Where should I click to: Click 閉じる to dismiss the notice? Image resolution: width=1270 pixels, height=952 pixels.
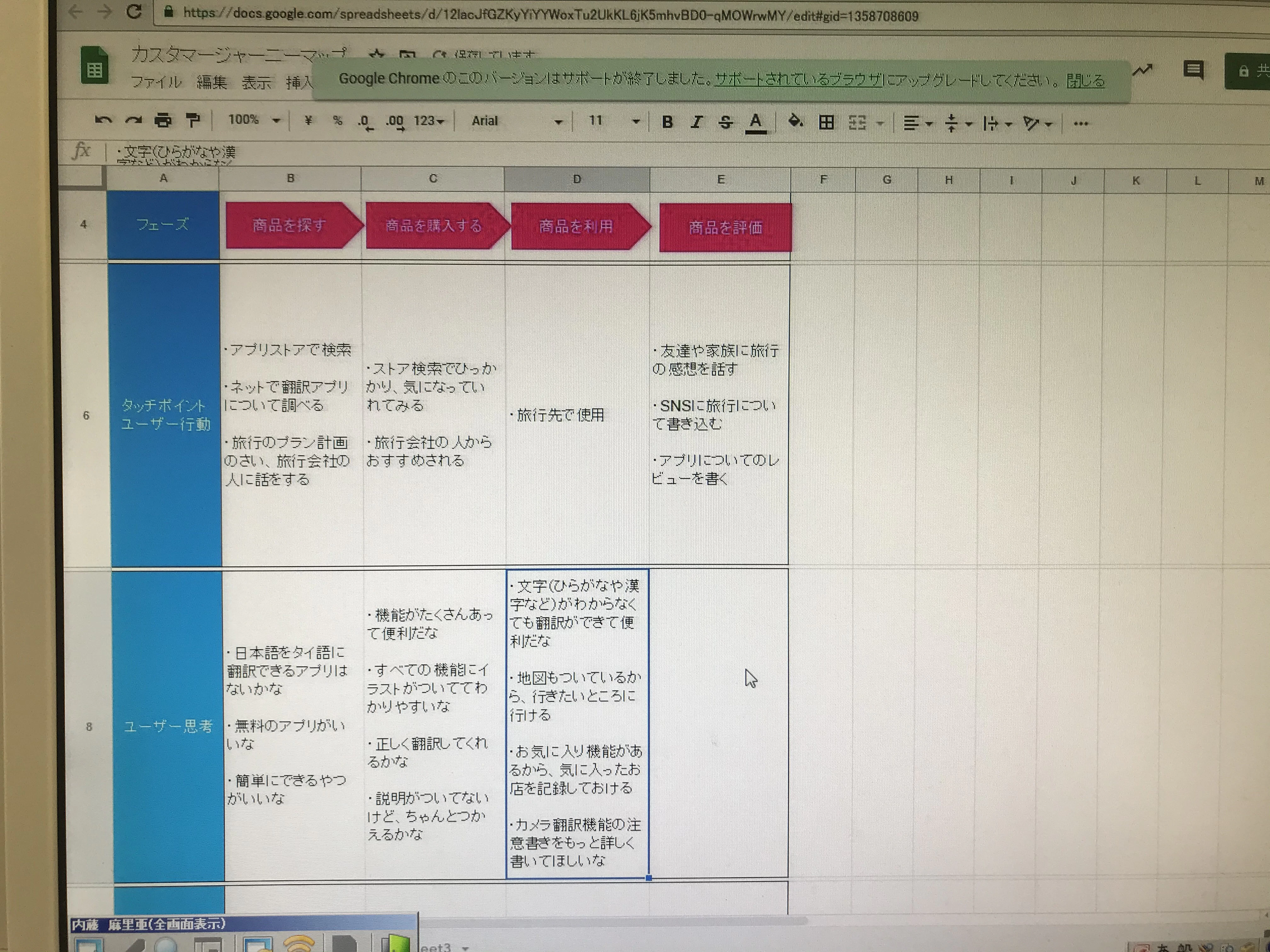(x=1085, y=81)
